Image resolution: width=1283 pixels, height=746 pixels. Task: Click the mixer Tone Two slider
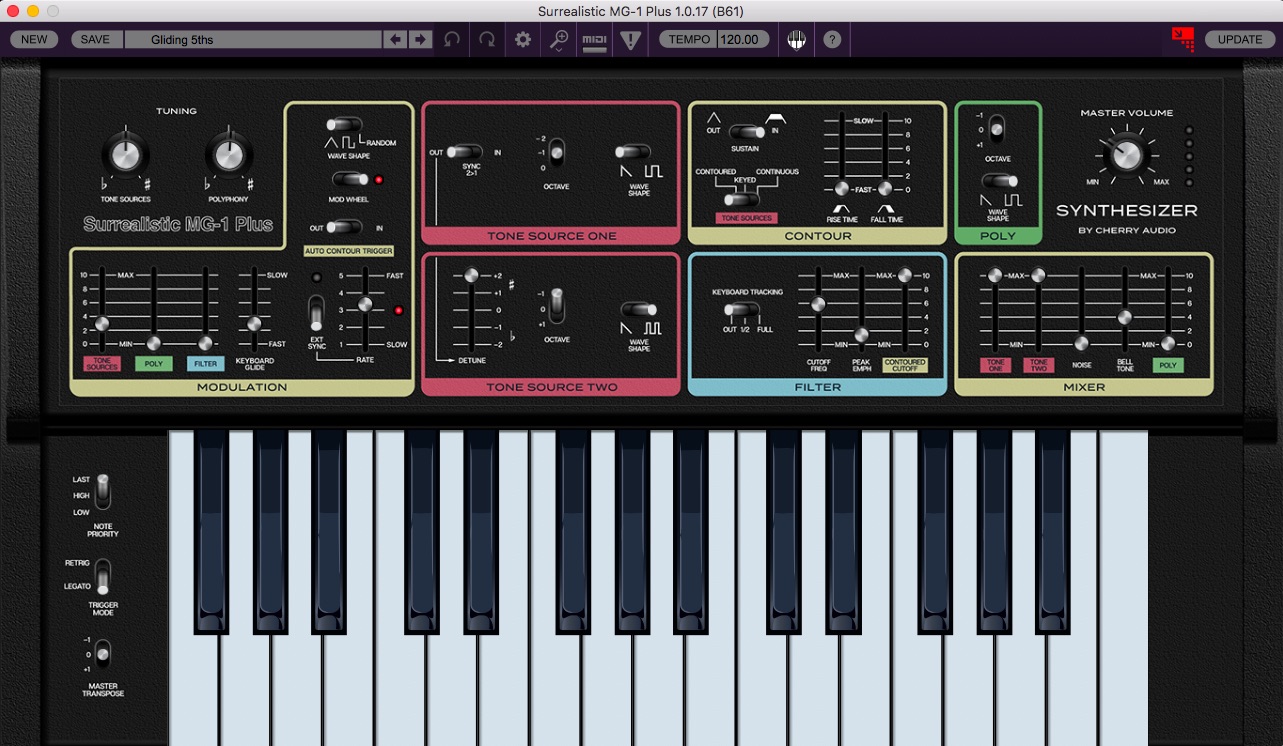[x=1038, y=275]
